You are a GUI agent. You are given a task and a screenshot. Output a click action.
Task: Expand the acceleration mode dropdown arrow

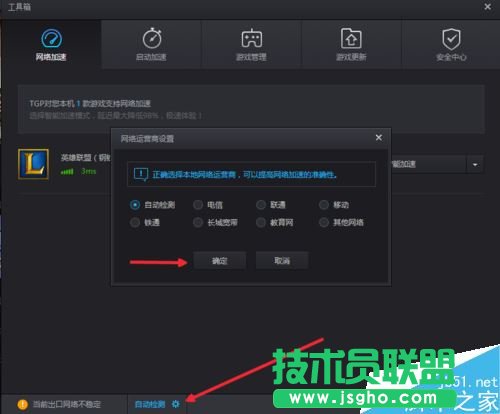point(475,164)
